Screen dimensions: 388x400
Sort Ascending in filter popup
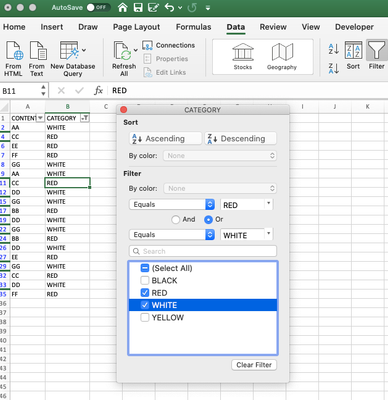point(165,138)
